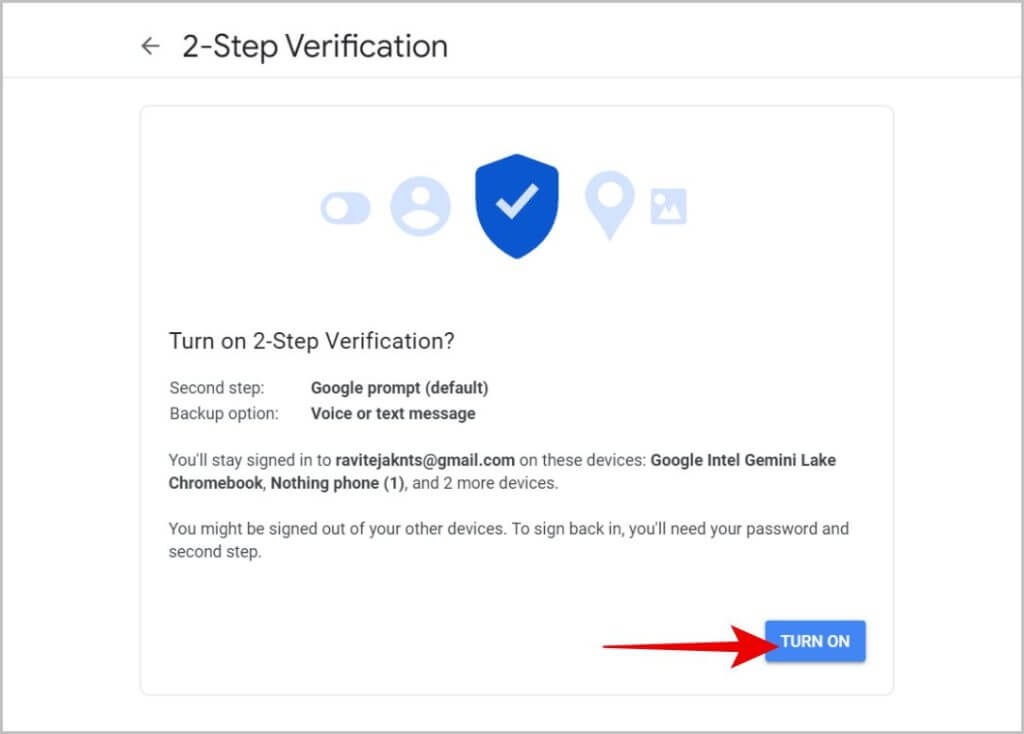
Task: Click the white checkmark inside the shield
Action: coord(517,202)
